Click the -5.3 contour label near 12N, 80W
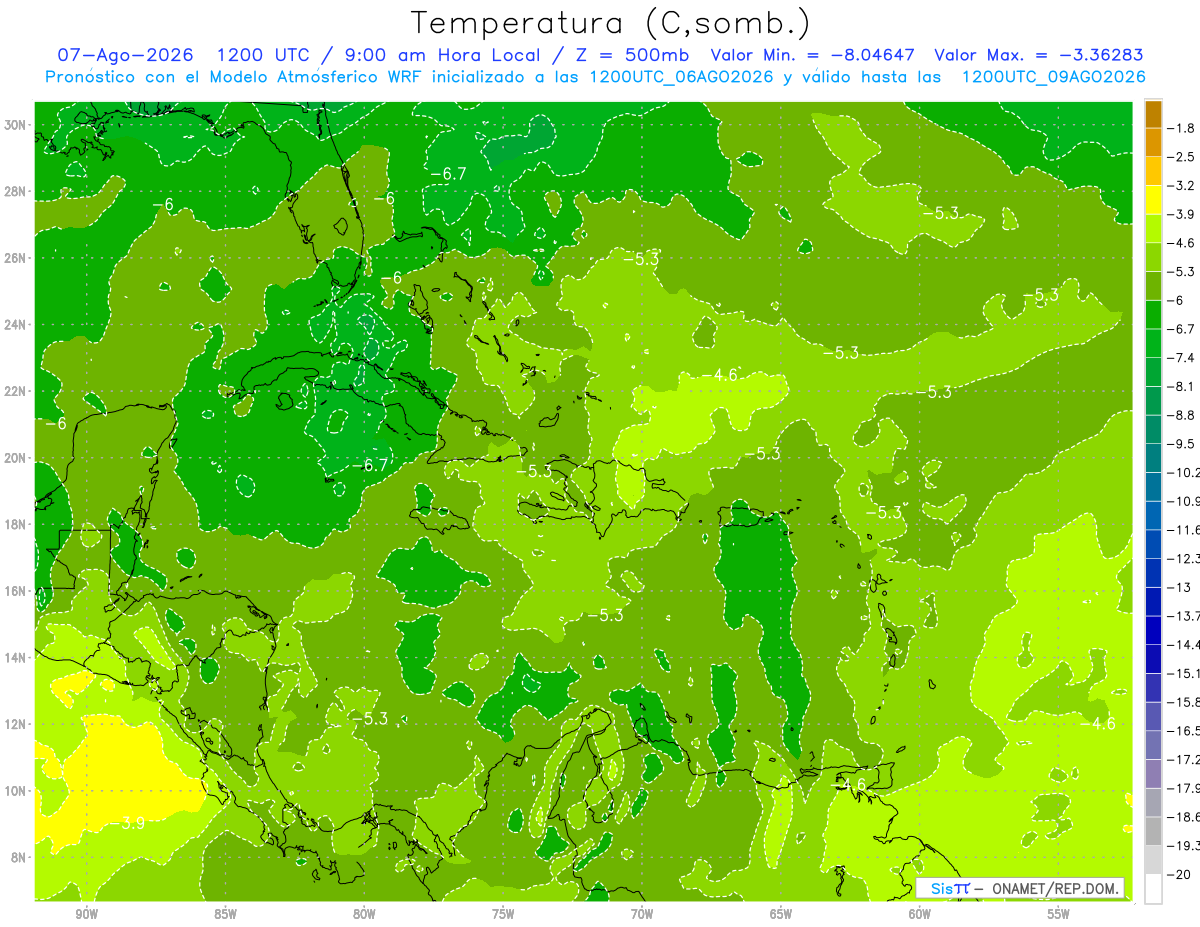Image resolution: width=1200 pixels, height=927 pixels. [x=369, y=718]
